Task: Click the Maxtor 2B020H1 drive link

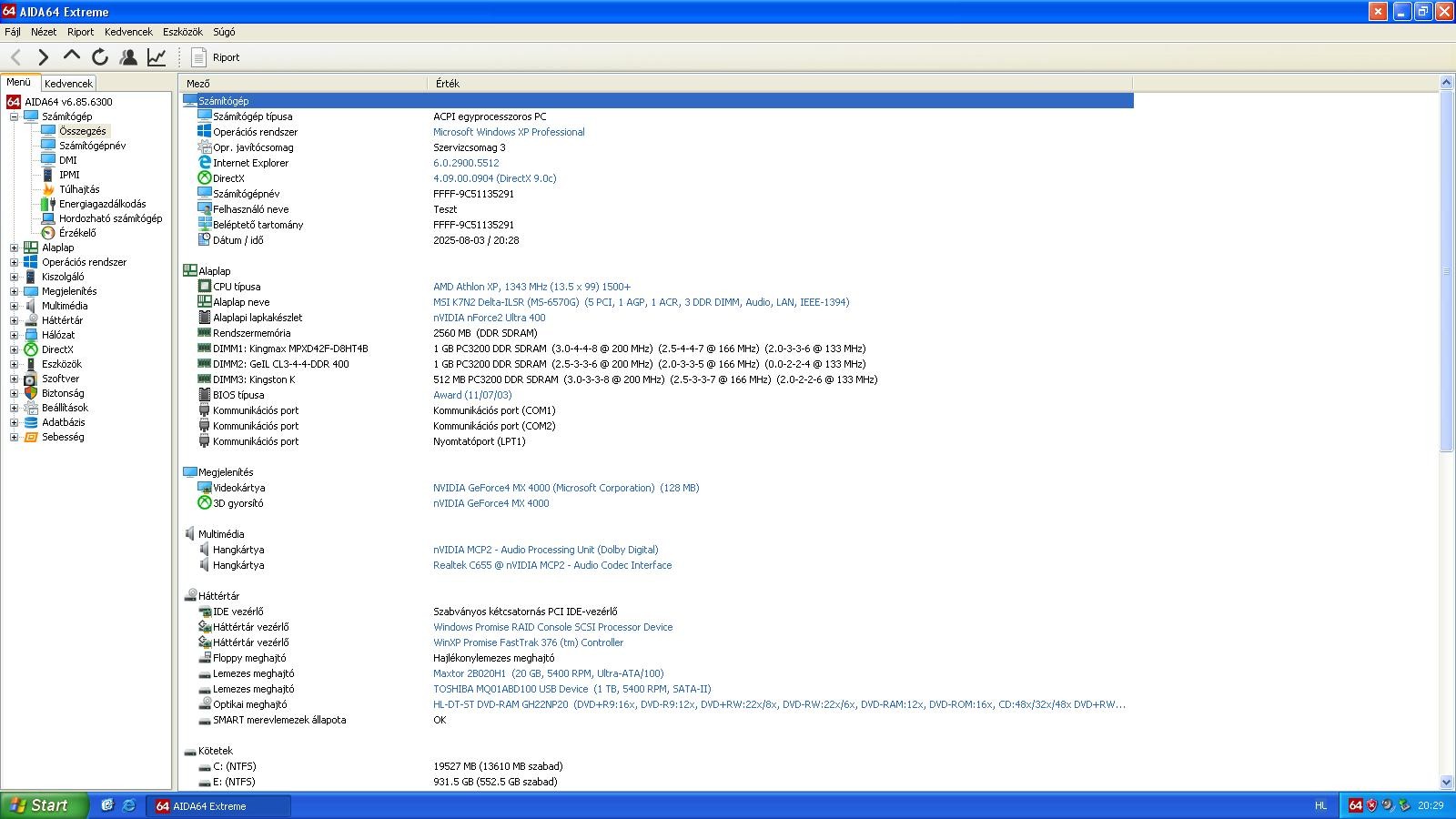Action: tap(549, 673)
